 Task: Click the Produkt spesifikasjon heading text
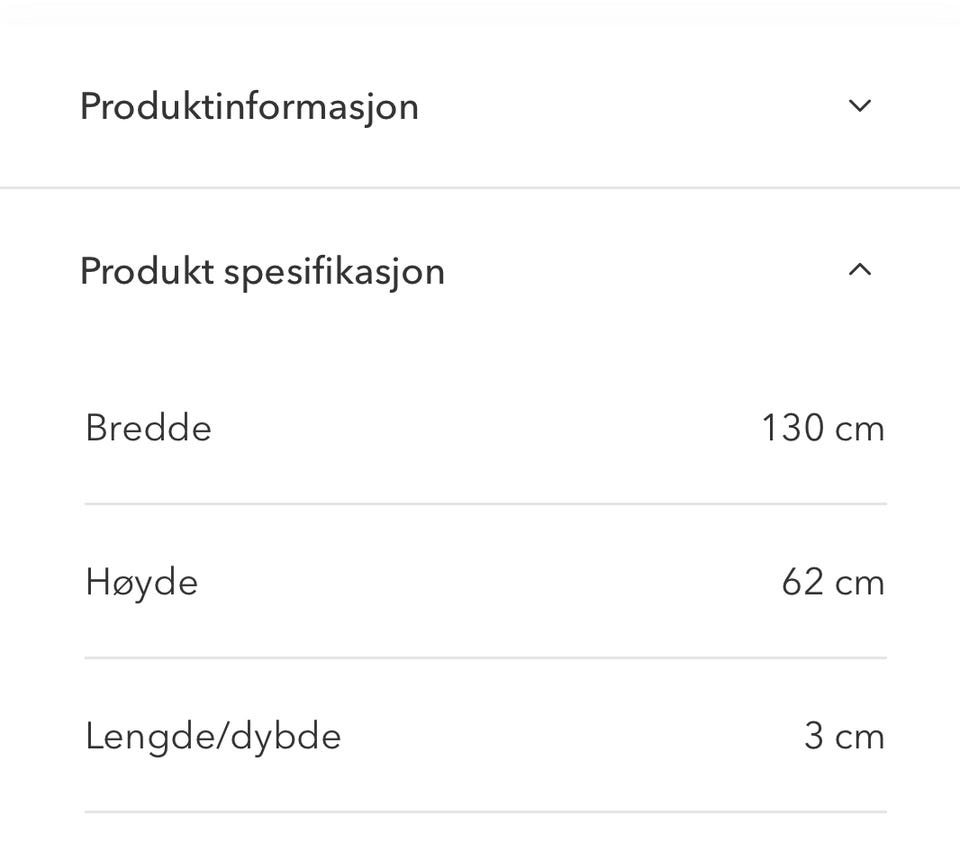(x=262, y=271)
